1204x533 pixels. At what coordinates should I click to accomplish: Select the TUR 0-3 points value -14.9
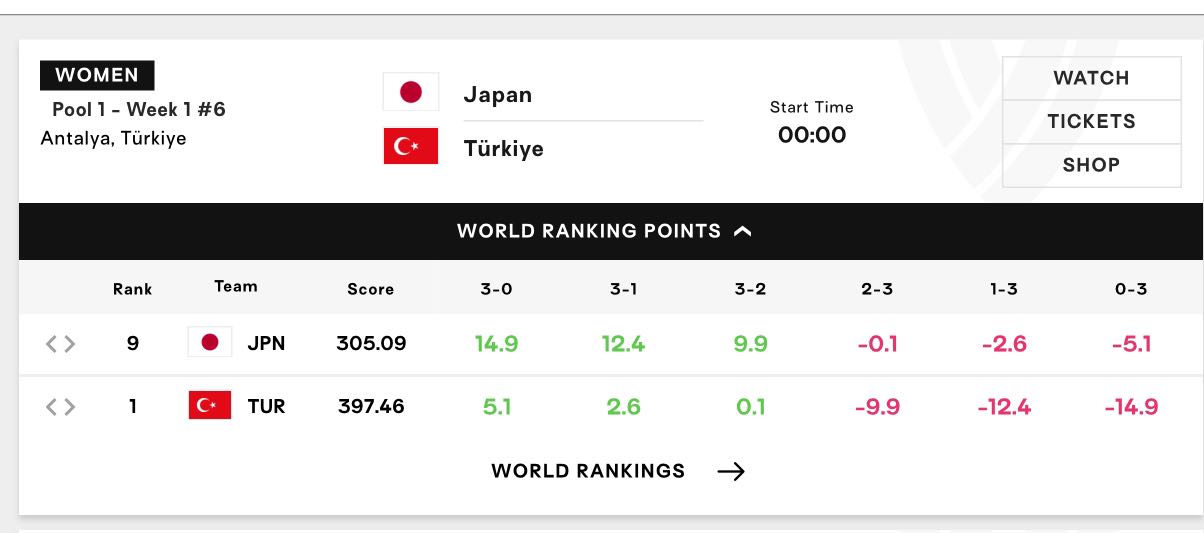pyautogui.click(x=1131, y=407)
